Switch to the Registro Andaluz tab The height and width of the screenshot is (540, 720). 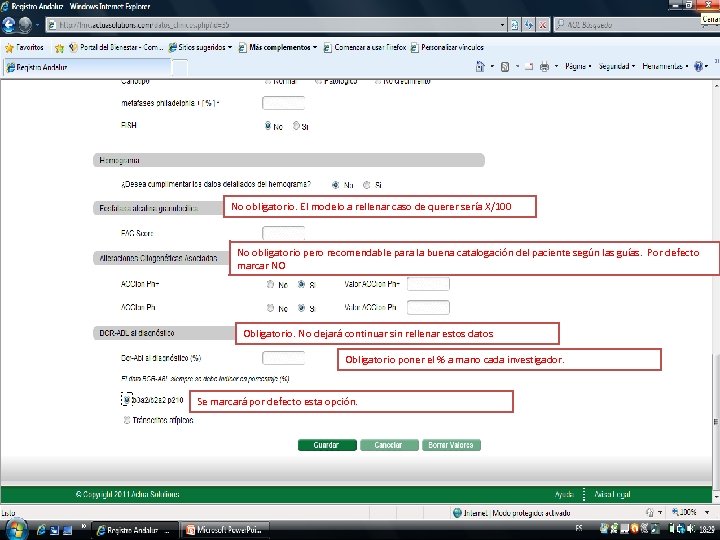(87, 68)
